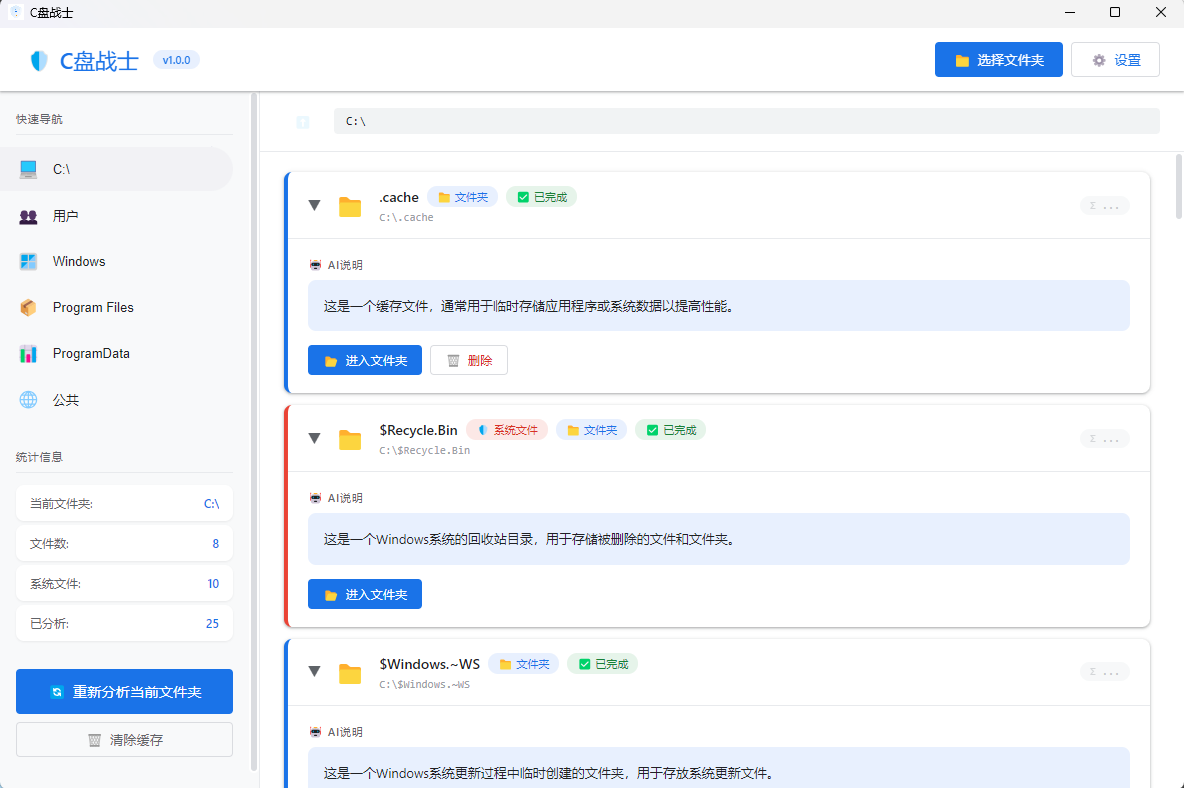
Task: Collapse the $Recycle.Bin card triangle
Action: 315,439
